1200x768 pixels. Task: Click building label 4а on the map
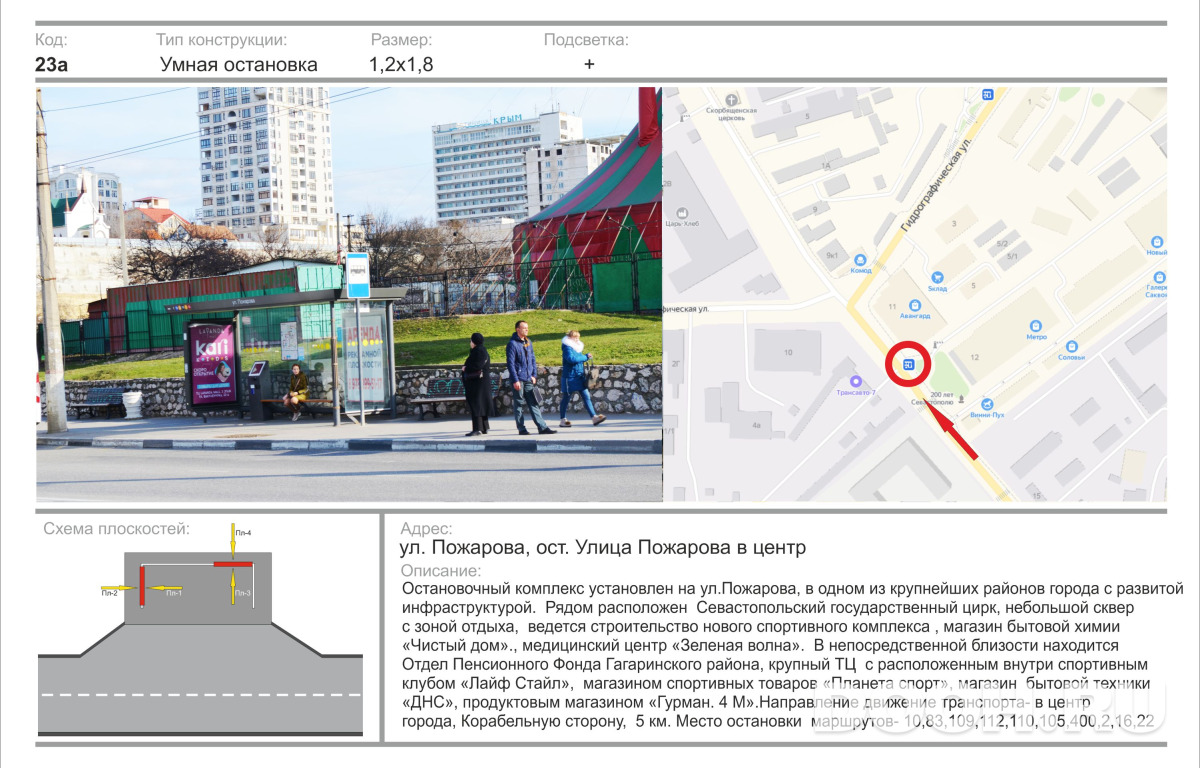click(x=757, y=427)
